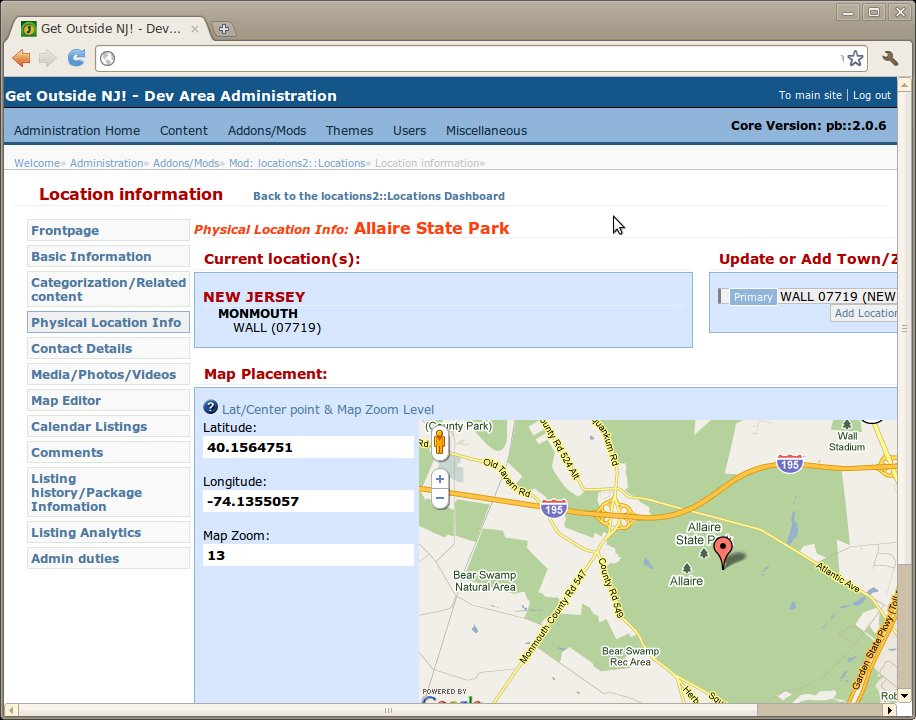Zoom in on the map
The width and height of the screenshot is (916, 720).
tap(439, 479)
